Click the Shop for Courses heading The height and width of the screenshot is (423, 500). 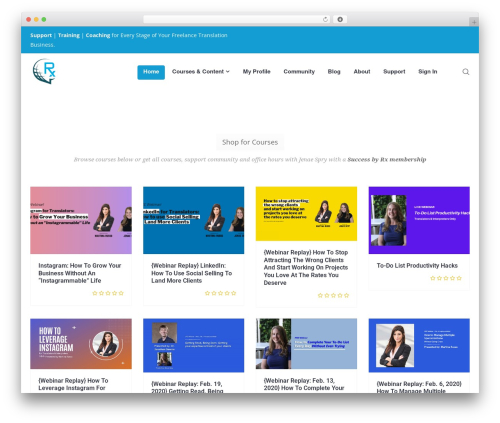[250, 142]
